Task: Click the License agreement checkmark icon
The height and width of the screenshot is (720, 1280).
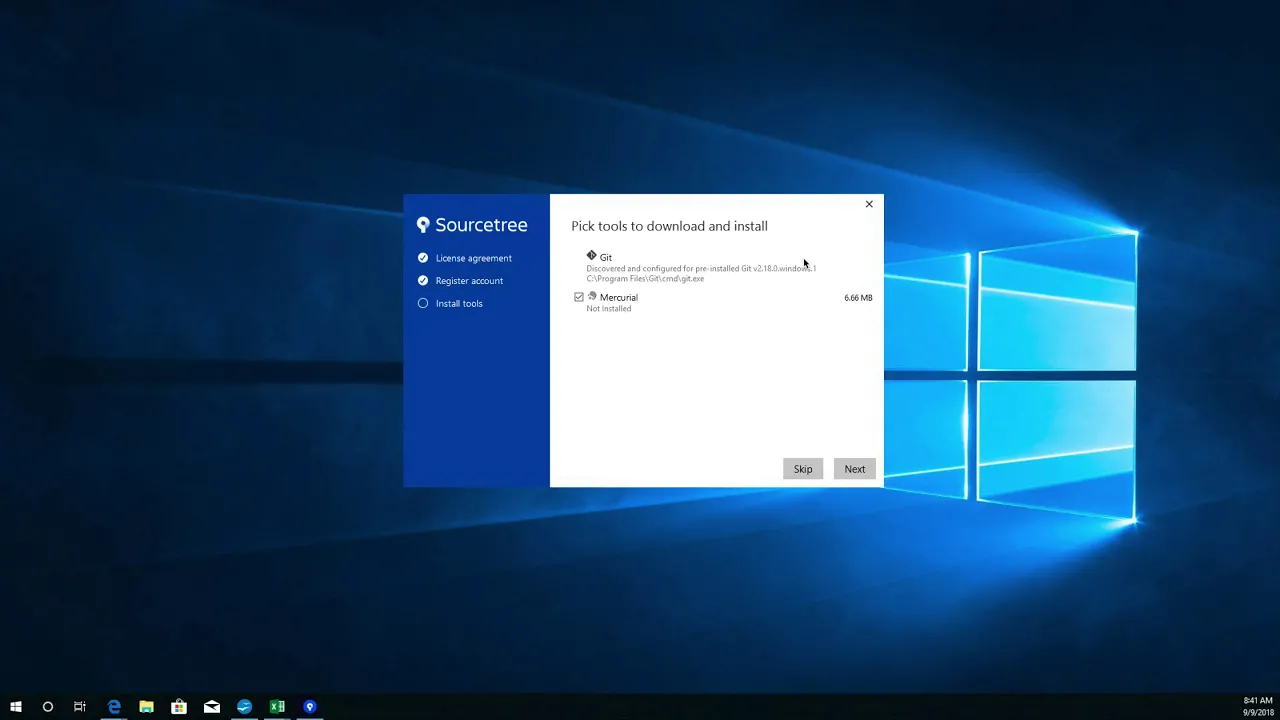Action: click(423, 258)
